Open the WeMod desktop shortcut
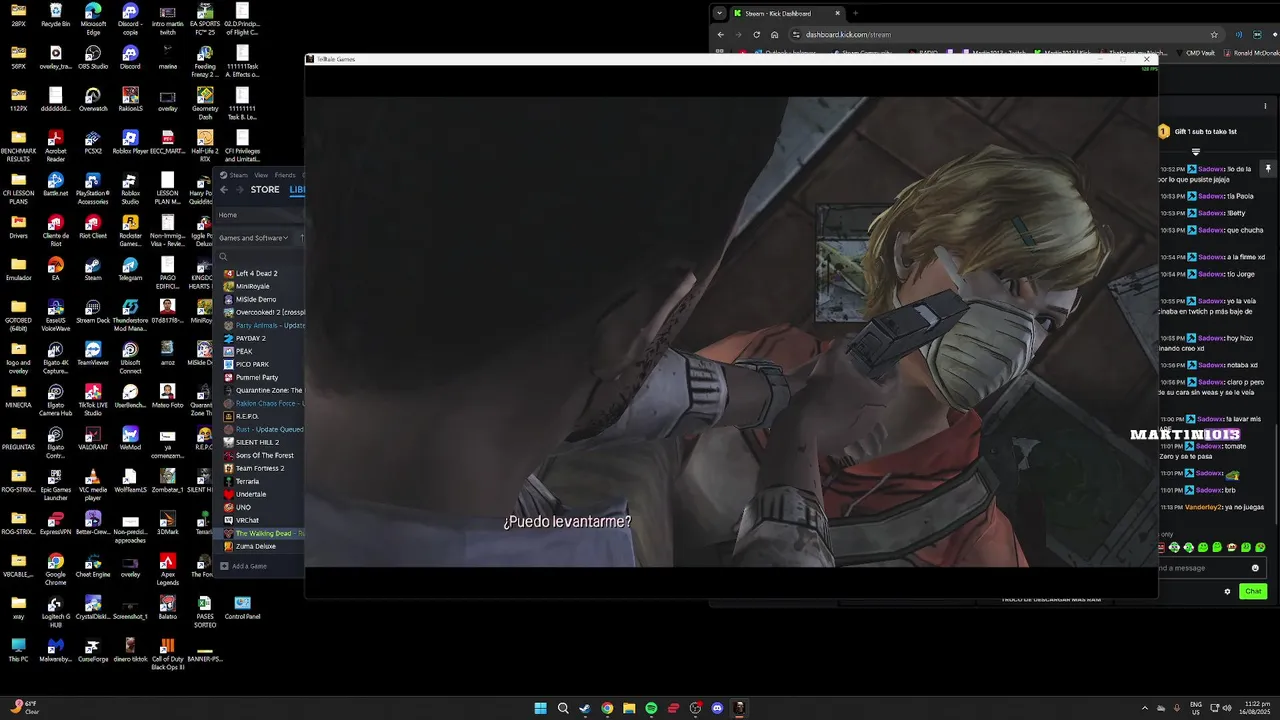Image resolution: width=1280 pixels, height=720 pixels. click(130, 439)
